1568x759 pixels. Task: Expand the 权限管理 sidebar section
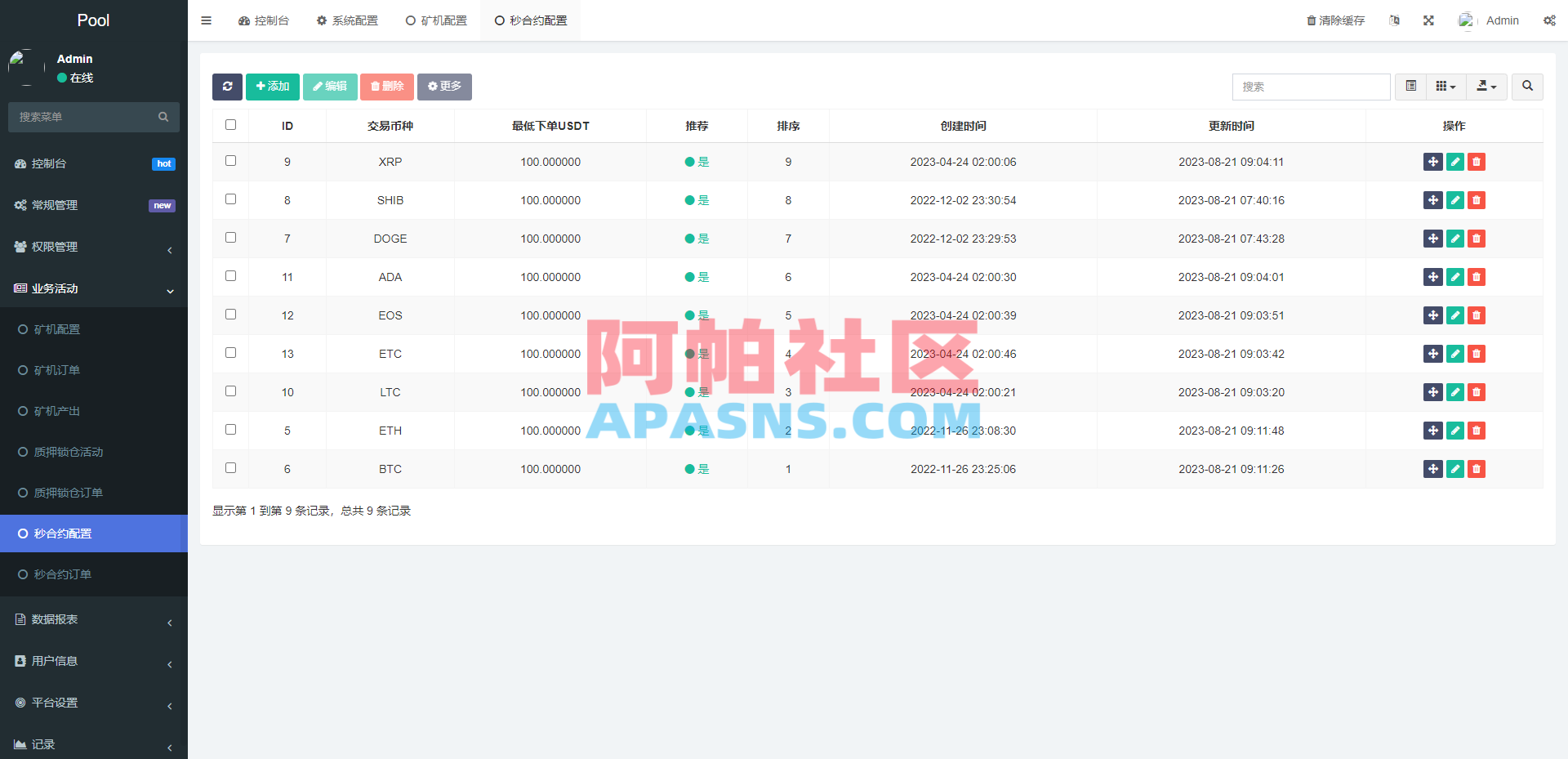coord(93,246)
